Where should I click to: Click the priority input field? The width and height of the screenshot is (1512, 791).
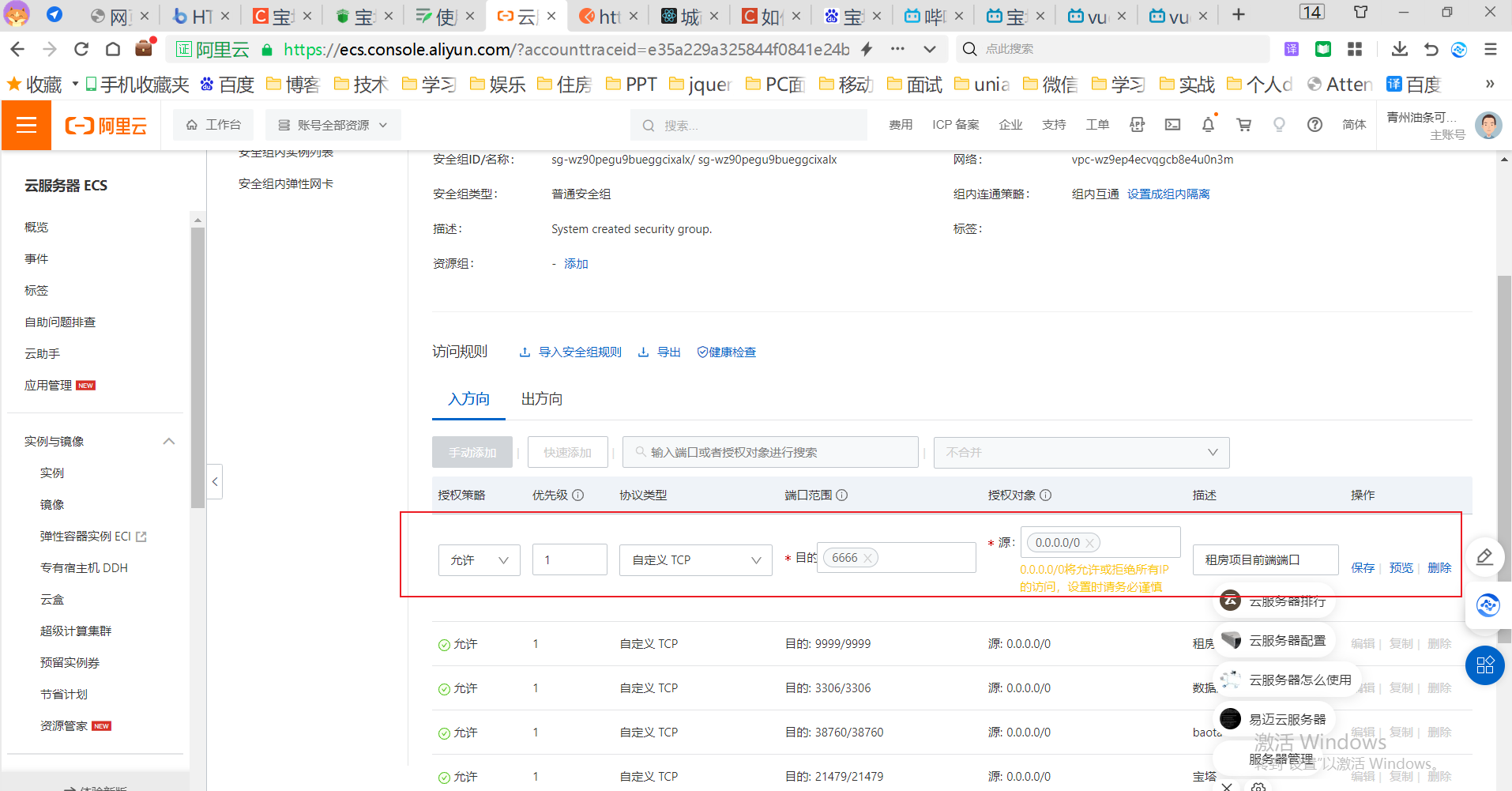[570, 559]
